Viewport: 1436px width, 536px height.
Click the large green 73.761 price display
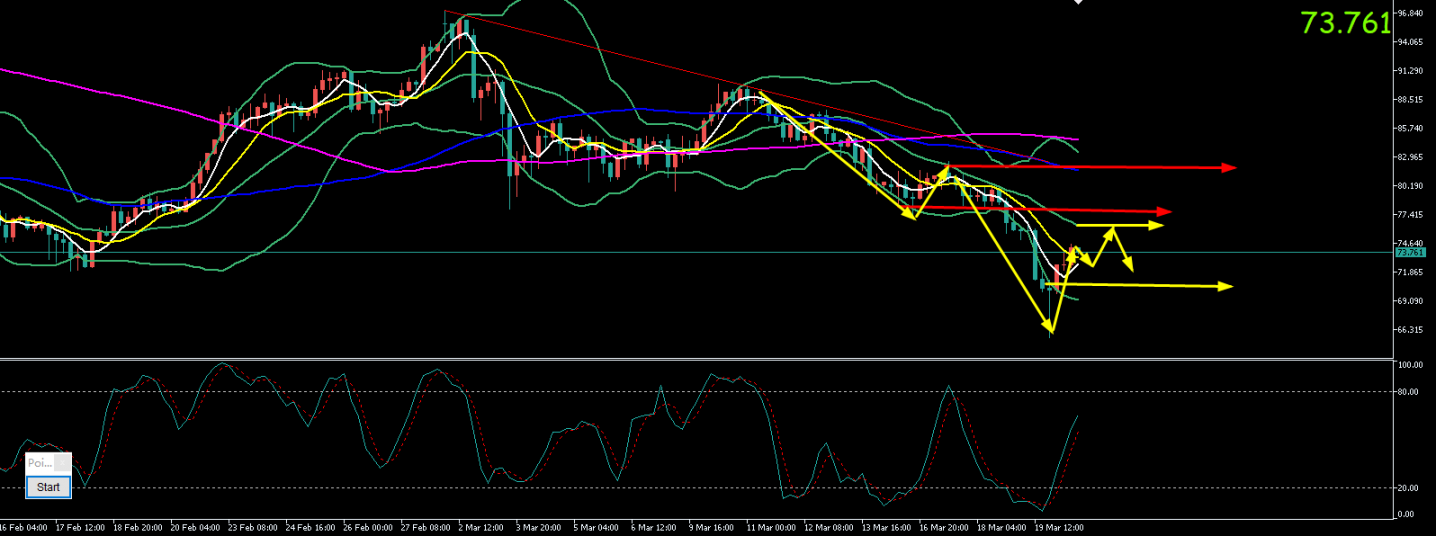point(1345,23)
